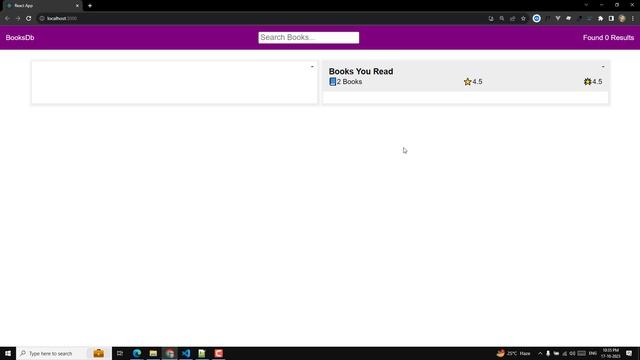
Task: Switch to Chrome in taskbar
Action: pyautogui.click(x=169, y=353)
